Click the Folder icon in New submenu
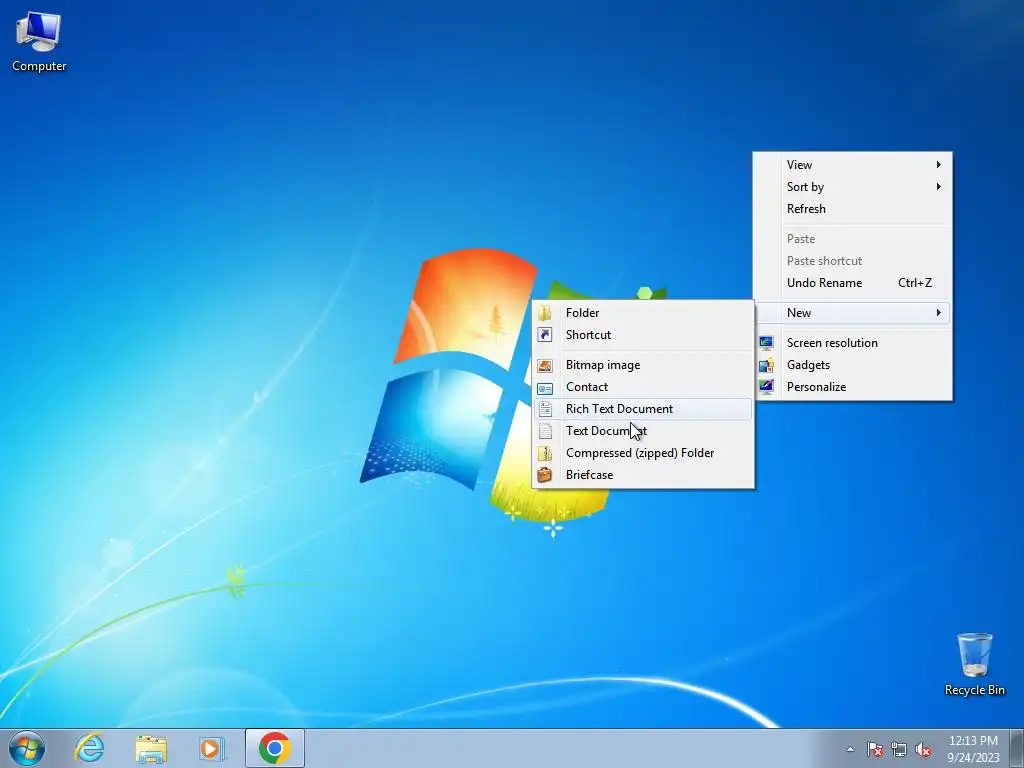 click(x=545, y=313)
